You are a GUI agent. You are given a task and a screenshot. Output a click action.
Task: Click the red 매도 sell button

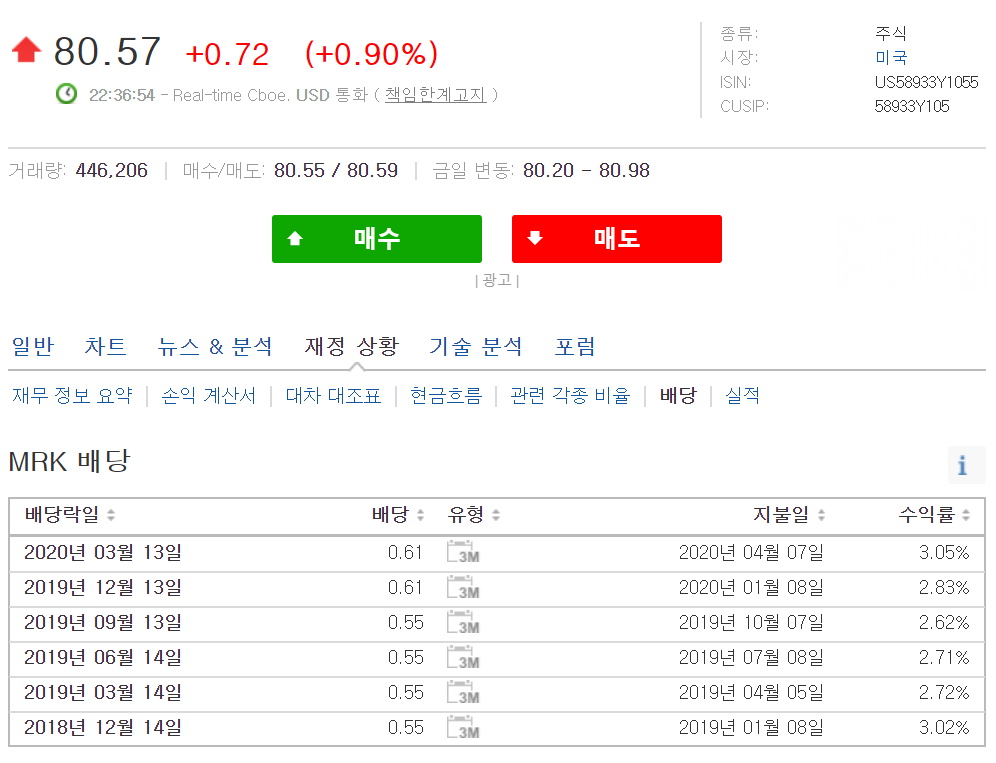click(617, 239)
